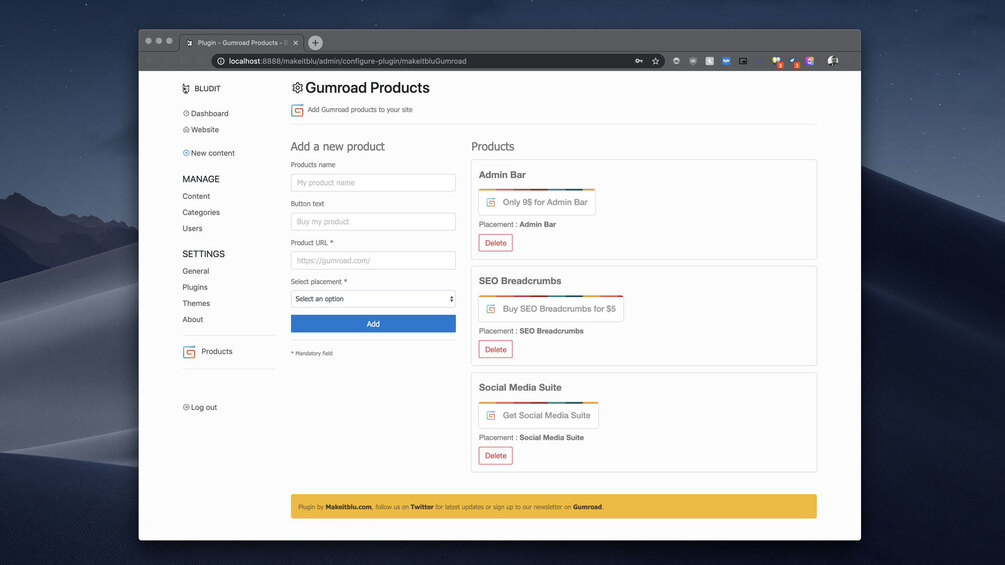This screenshot has height=565, width=1005.
Task: Click the blue extension icon in toolbar
Action: (726, 61)
